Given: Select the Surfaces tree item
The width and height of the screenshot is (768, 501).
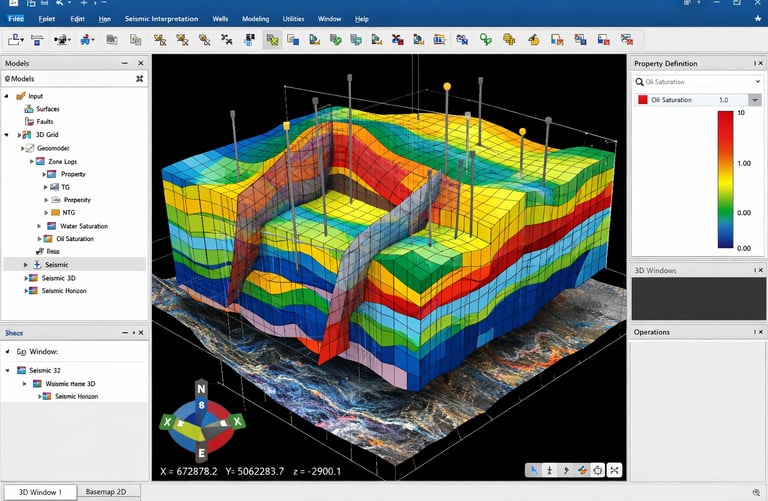Looking at the screenshot, I should pos(48,109).
